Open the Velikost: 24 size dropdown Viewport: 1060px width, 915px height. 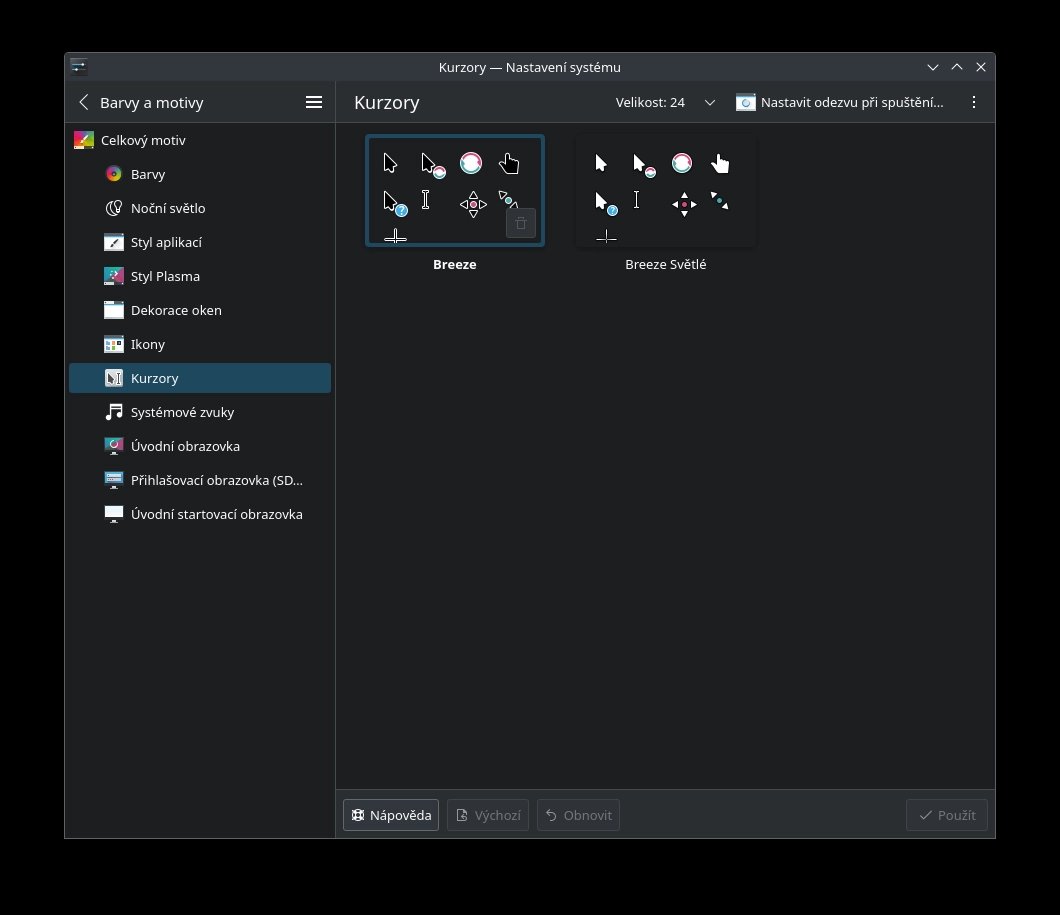coord(665,102)
